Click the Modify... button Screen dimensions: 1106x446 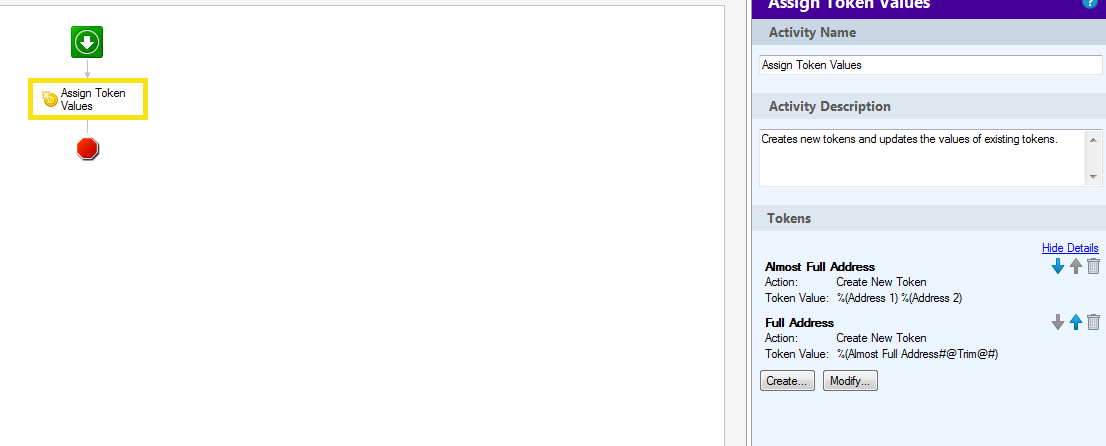click(x=850, y=381)
